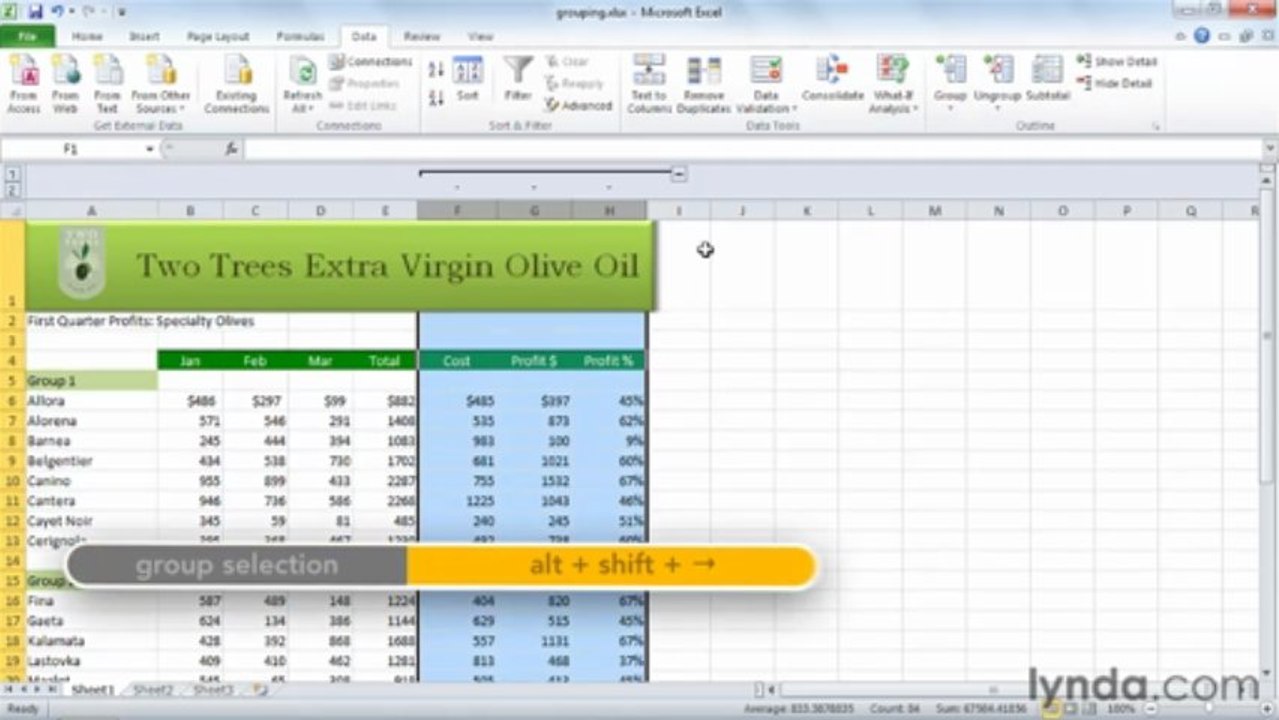Click the insert new worksheet icon

pyautogui.click(x=260, y=689)
